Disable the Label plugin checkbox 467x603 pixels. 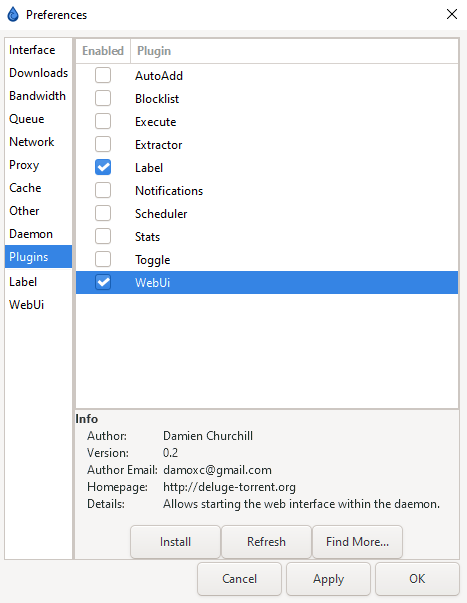pyautogui.click(x=103, y=167)
